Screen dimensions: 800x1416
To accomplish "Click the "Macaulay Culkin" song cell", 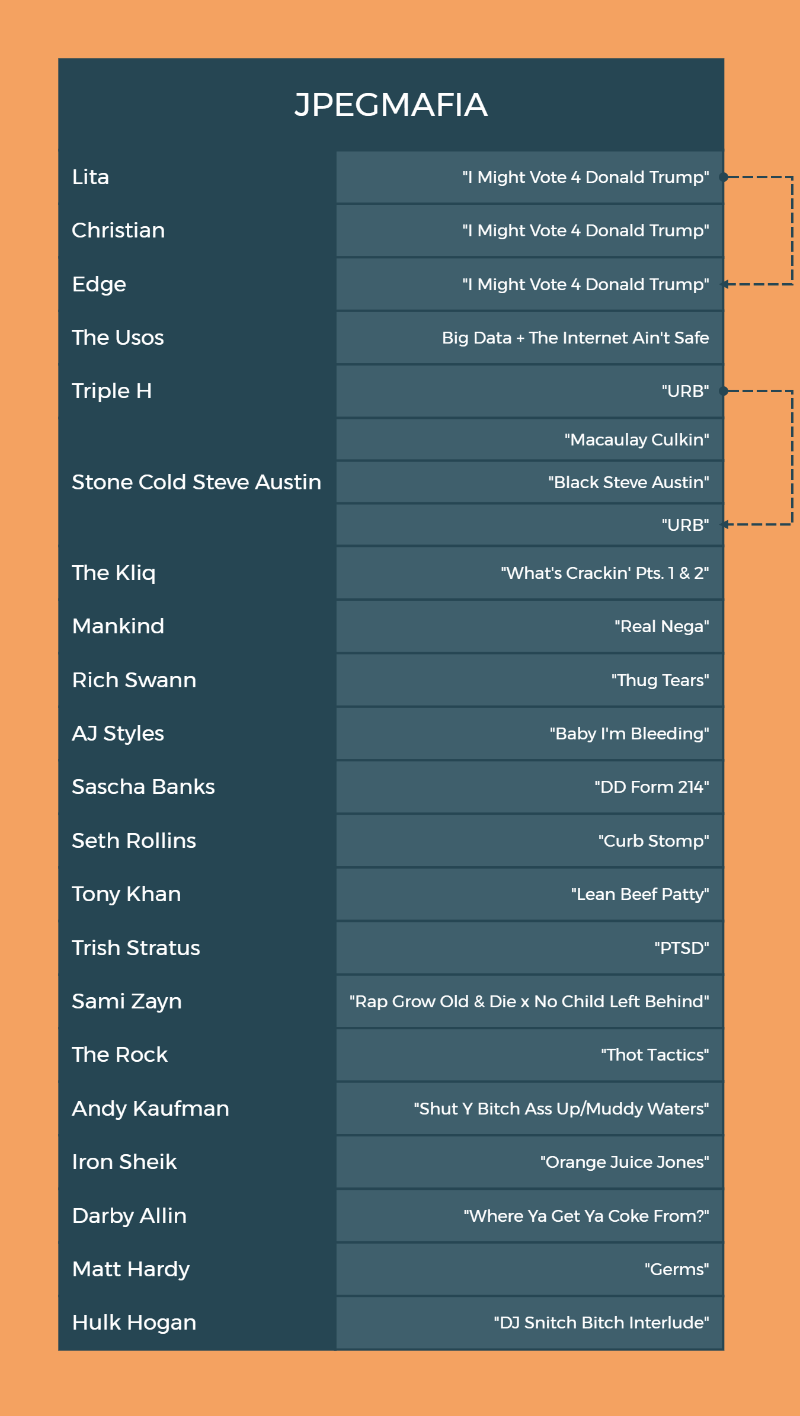I will pos(636,439).
